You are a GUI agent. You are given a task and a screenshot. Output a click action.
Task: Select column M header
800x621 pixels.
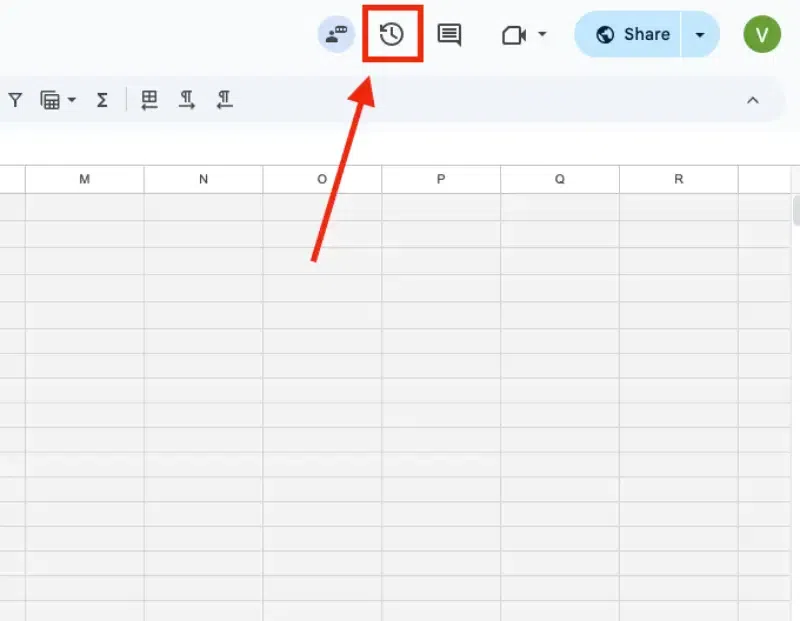(x=85, y=179)
